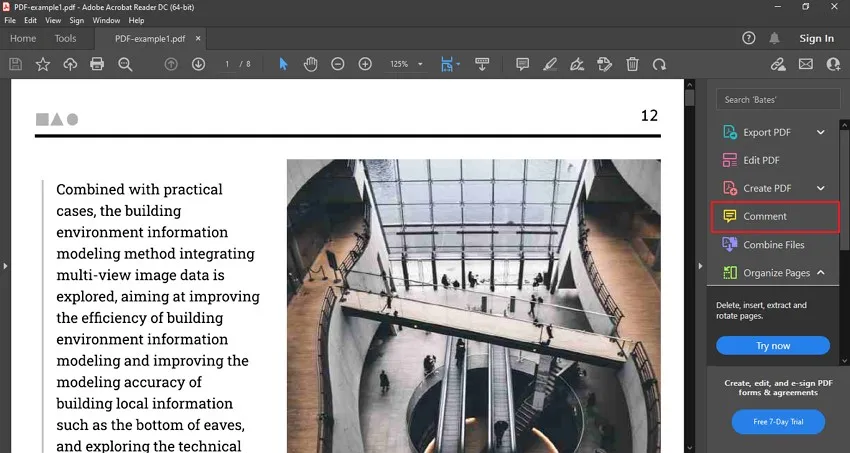Add a sticky note comment icon
Viewport: 850px width, 453px height.
coord(522,64)
